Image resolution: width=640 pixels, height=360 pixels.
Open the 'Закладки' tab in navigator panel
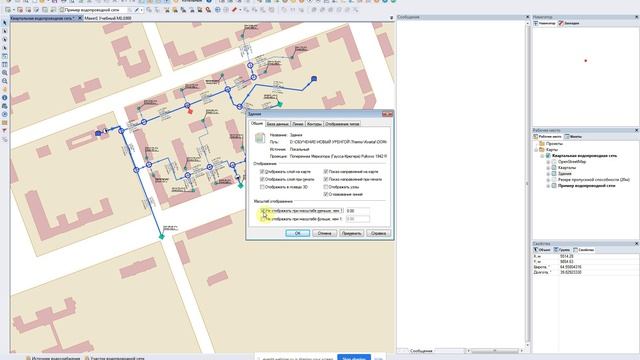[569, 23]
